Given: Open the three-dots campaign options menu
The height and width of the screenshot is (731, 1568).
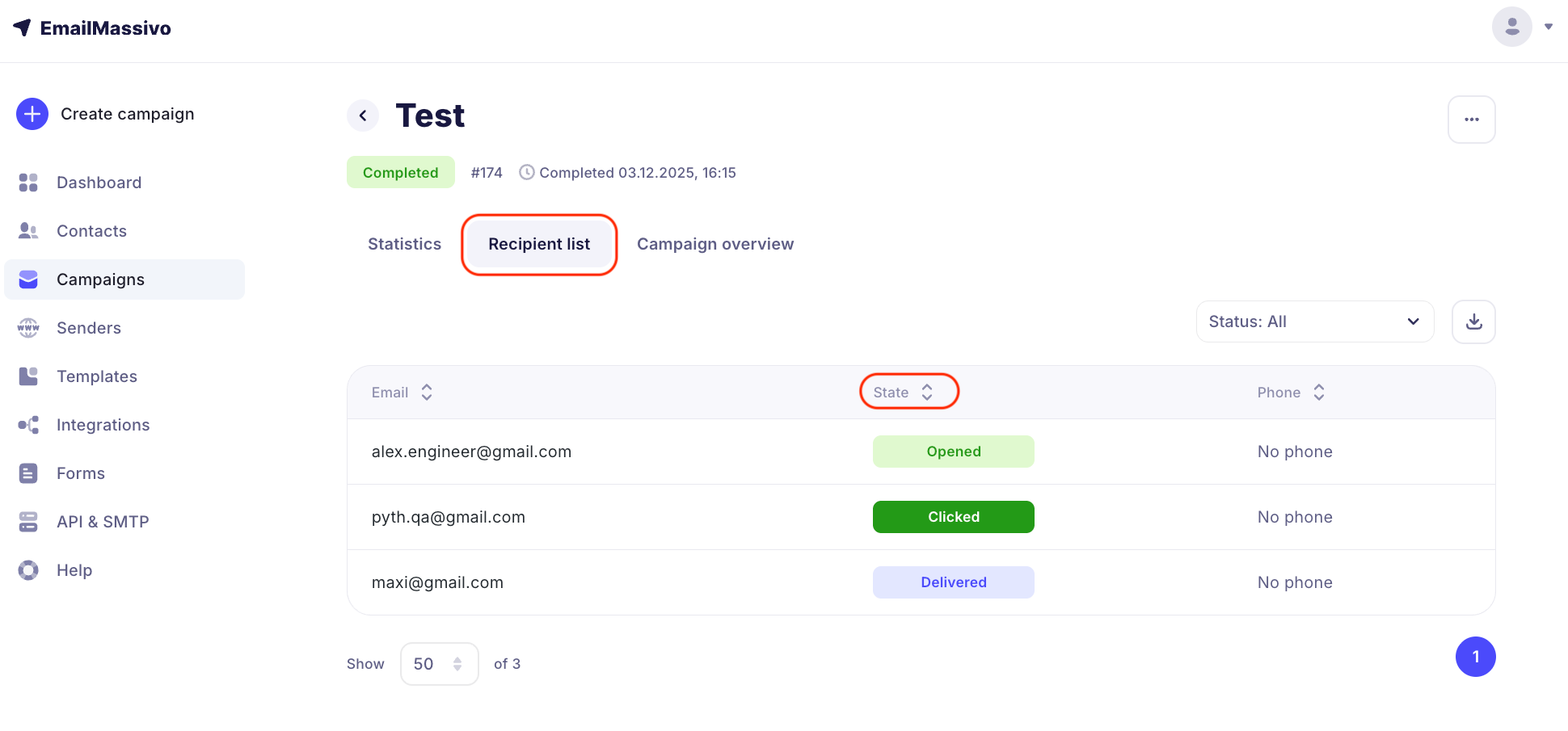Looking at the screenshot, I should (x=1471, y=120).
